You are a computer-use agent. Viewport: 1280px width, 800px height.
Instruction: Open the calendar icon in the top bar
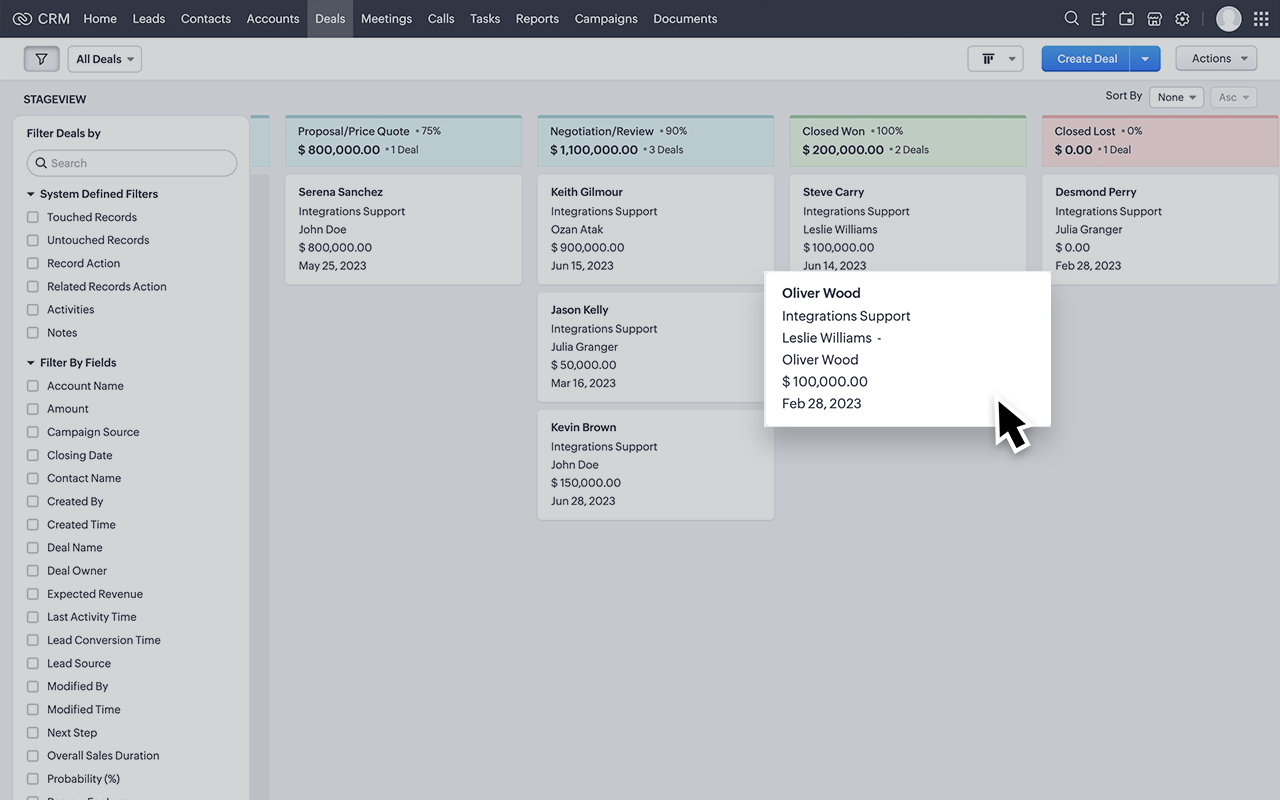(1126, 18)
